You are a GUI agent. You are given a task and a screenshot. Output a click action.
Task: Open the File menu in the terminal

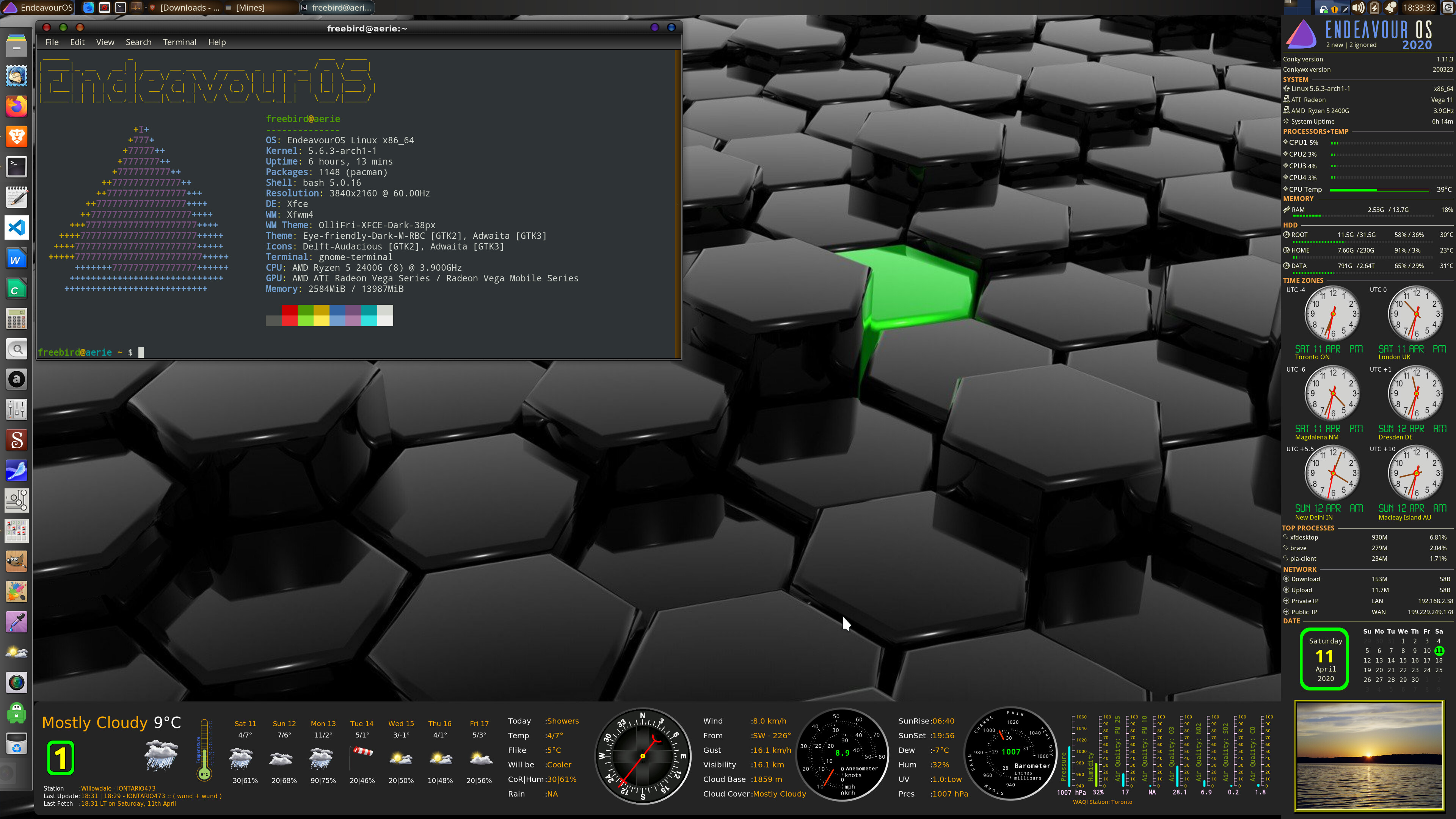pyautogui.click(x=52, y=42)
